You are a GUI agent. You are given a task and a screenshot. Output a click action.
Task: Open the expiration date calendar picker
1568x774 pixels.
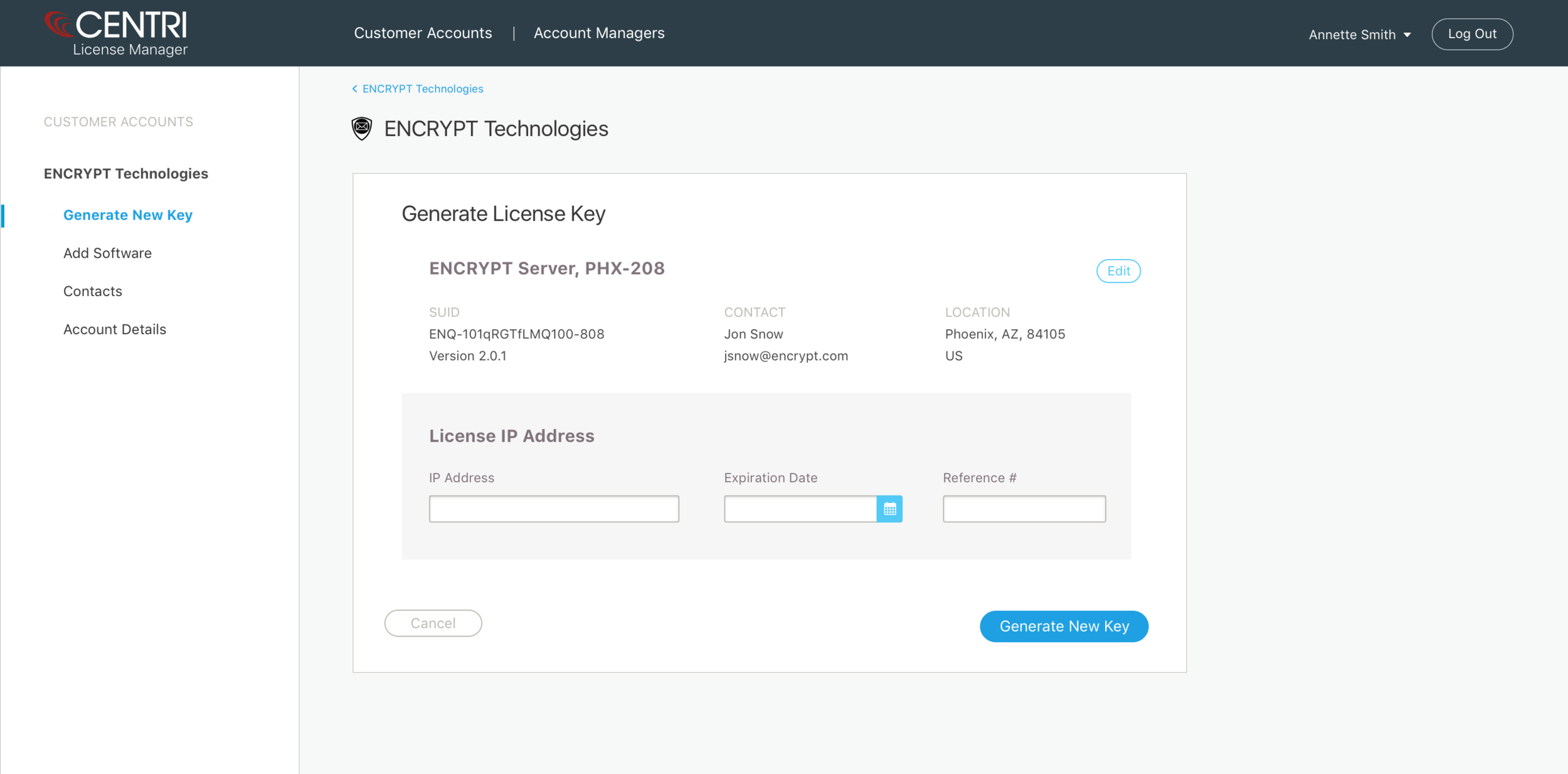coord(889,509)
